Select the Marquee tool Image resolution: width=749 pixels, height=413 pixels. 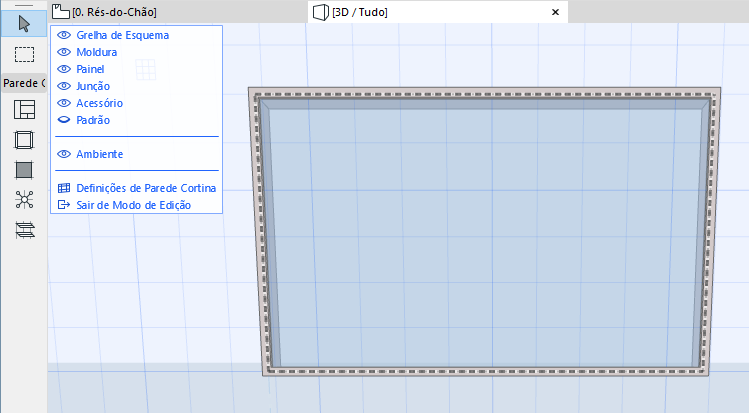tap(24, 54)
